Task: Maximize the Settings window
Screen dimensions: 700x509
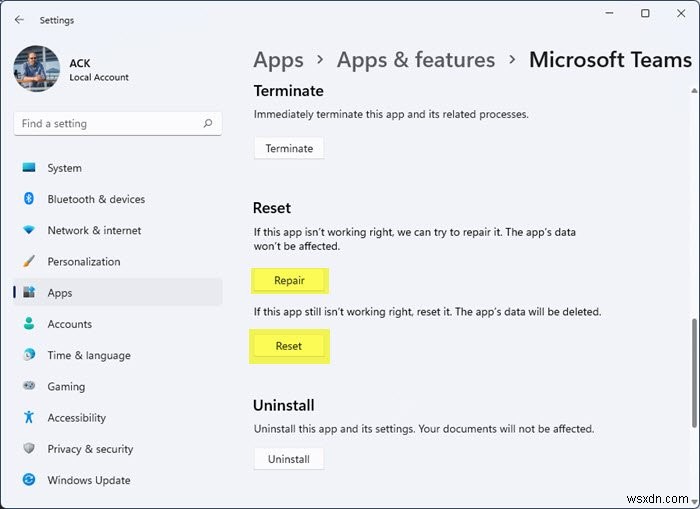Action: point(645,13)
